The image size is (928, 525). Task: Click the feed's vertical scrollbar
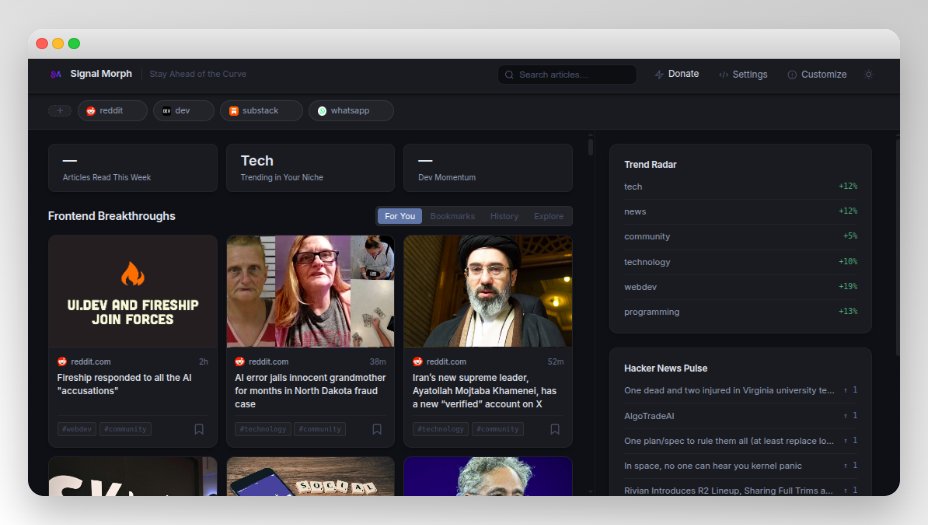coord(590,146)
